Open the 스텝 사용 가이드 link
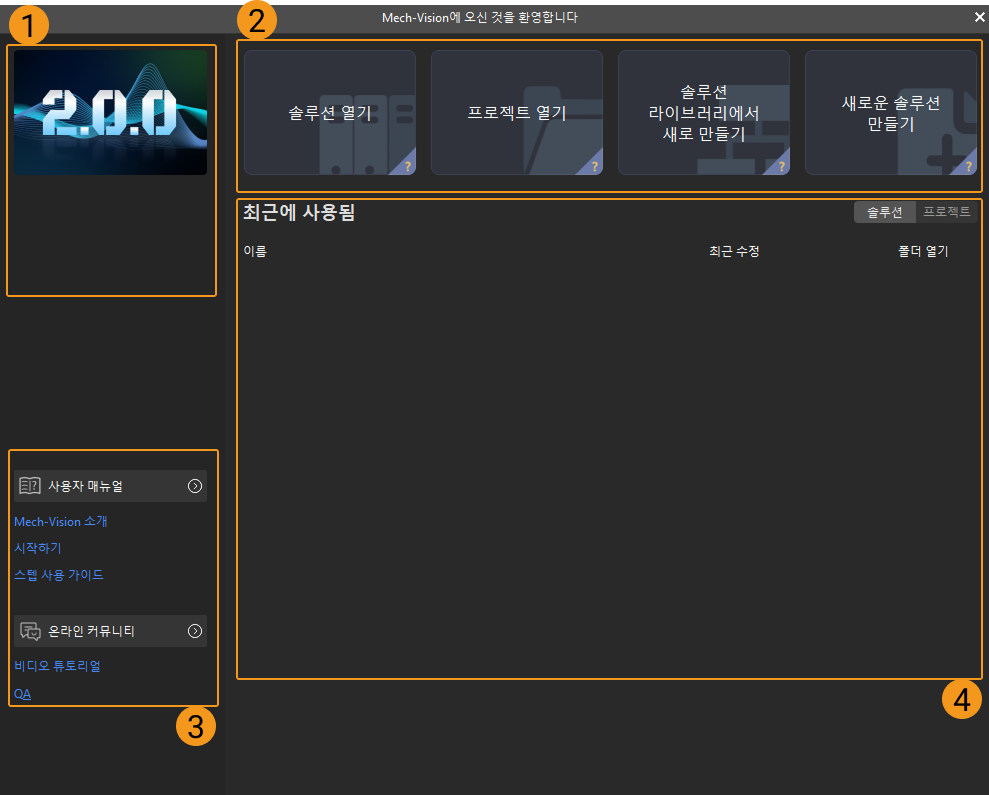 click(x=59, y=575)
